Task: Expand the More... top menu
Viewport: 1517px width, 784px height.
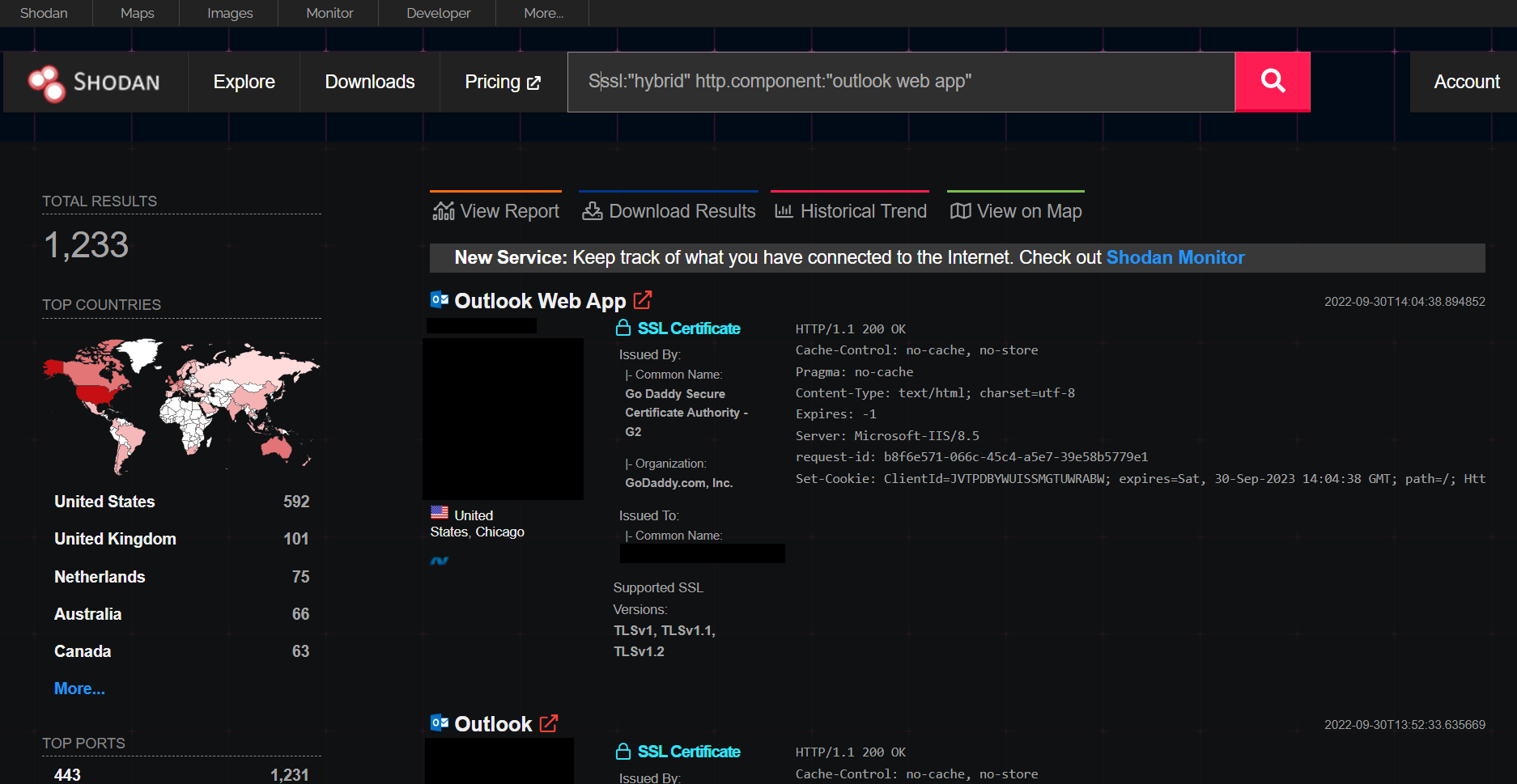Action: 543,13
